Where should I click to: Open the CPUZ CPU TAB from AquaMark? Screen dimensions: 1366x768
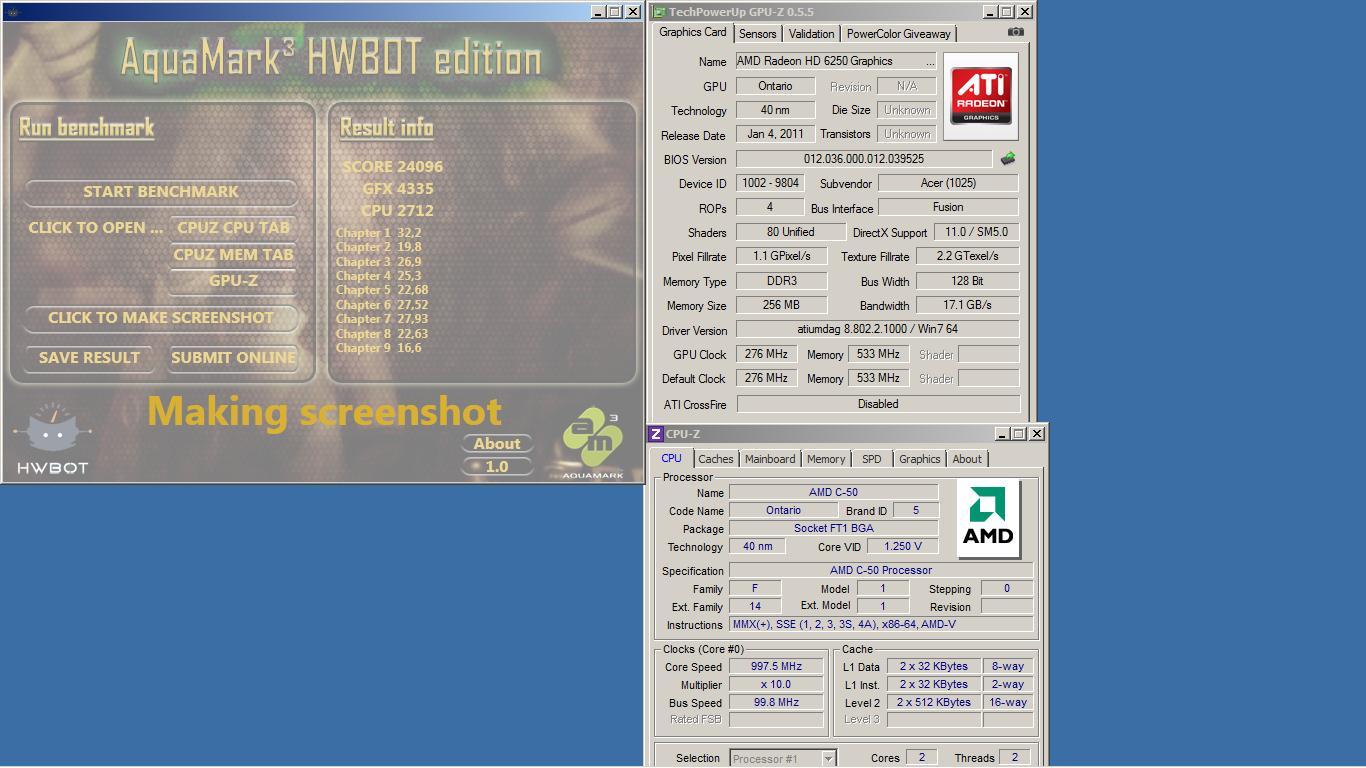(x=233, y=227)
